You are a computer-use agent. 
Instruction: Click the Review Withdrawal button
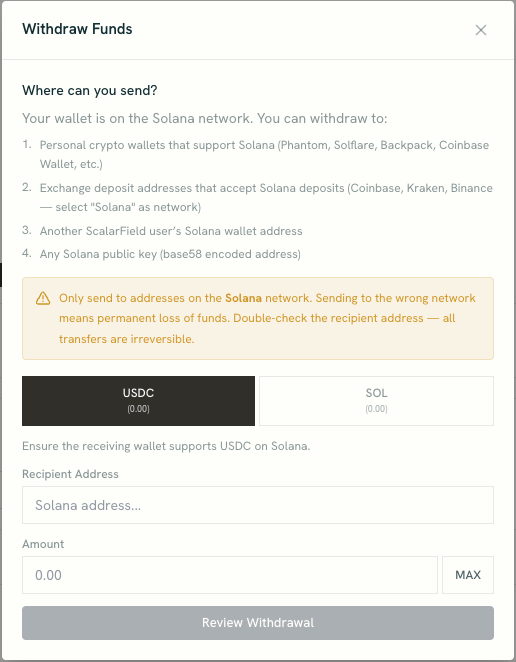tap(258, 623)
